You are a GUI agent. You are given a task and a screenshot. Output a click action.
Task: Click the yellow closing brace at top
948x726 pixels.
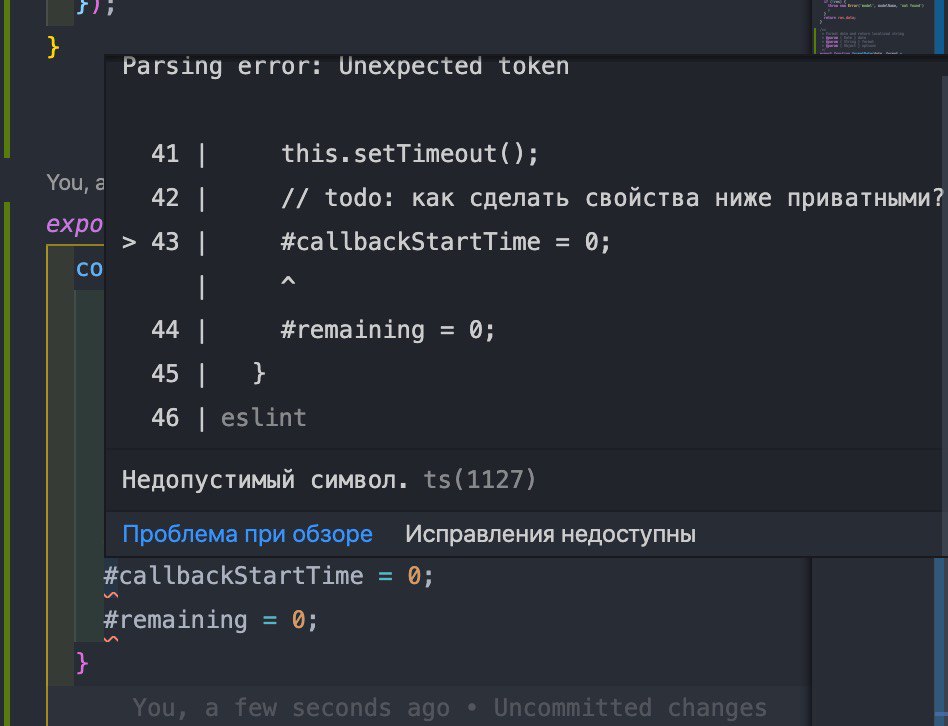pyautogui.click(x=54, y=48)
